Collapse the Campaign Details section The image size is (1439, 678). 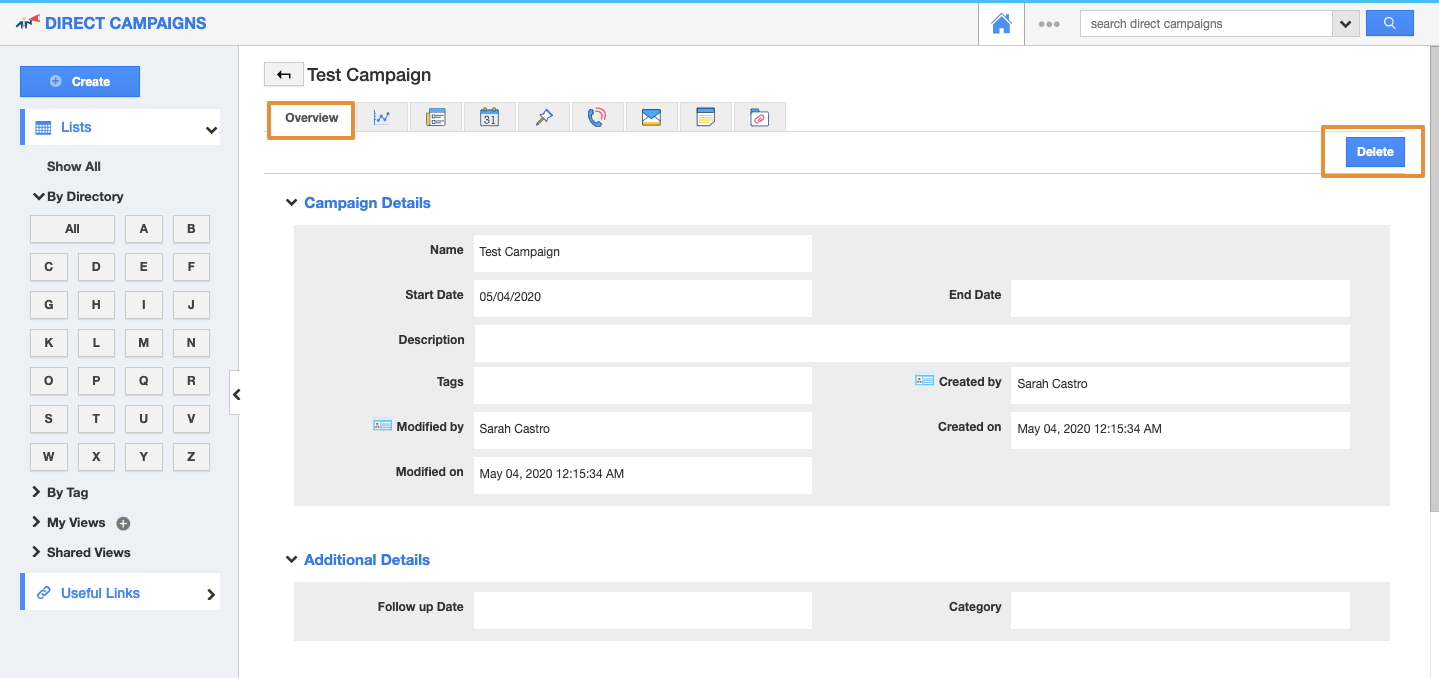[292, 203]
